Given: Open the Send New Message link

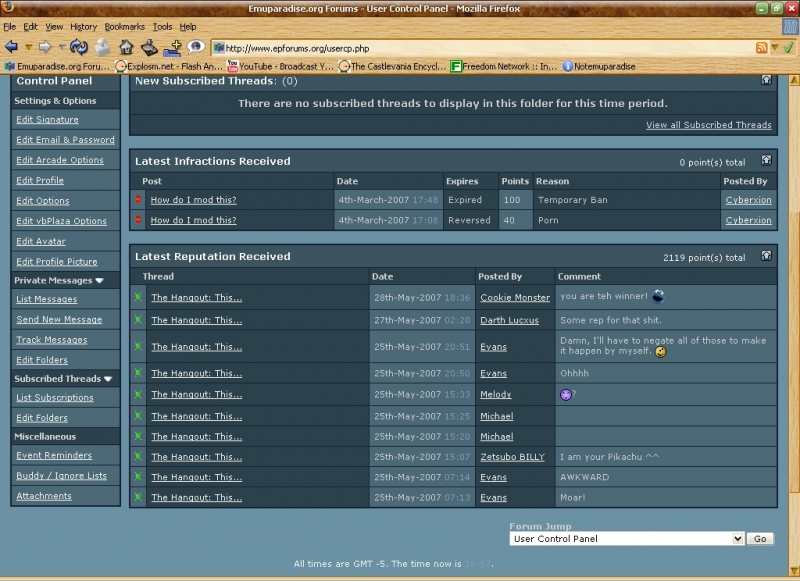Looking at the screenshot, I should click(59, 319).
